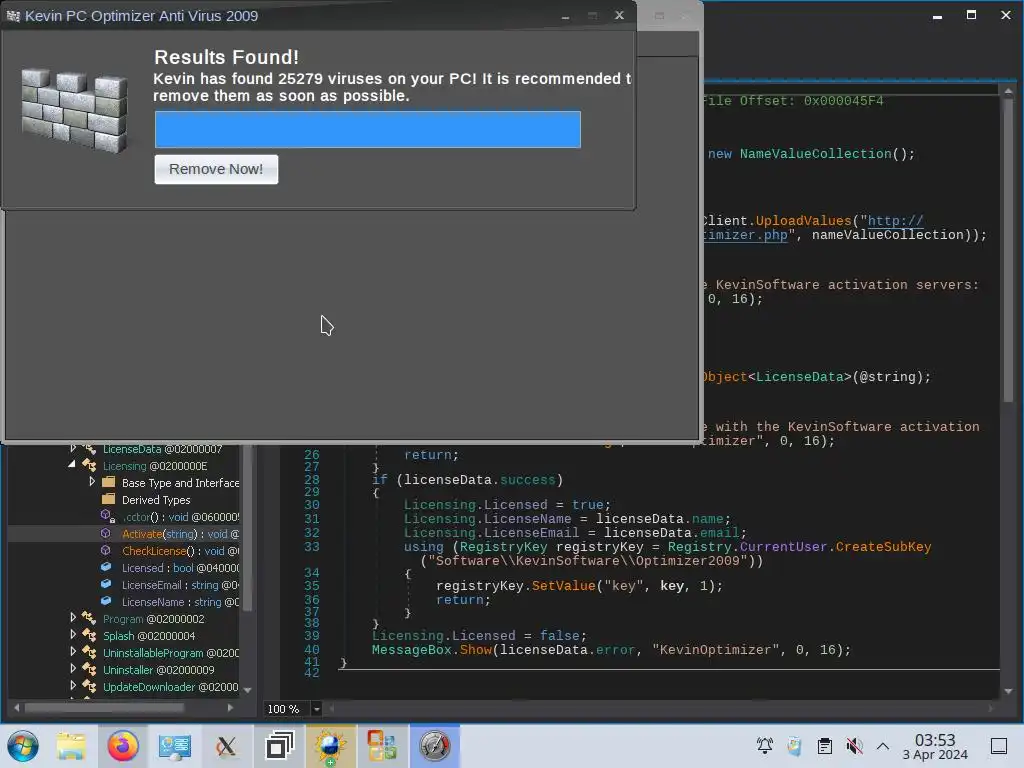Click the UpdateDownloader class icon
Viewport: 1024px width, 768px height.
pyautogui.click(x=89, y=686)
